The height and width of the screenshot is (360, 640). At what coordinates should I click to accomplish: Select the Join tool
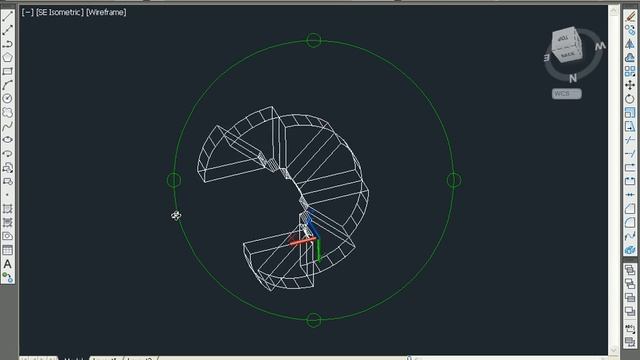(630, 195)
